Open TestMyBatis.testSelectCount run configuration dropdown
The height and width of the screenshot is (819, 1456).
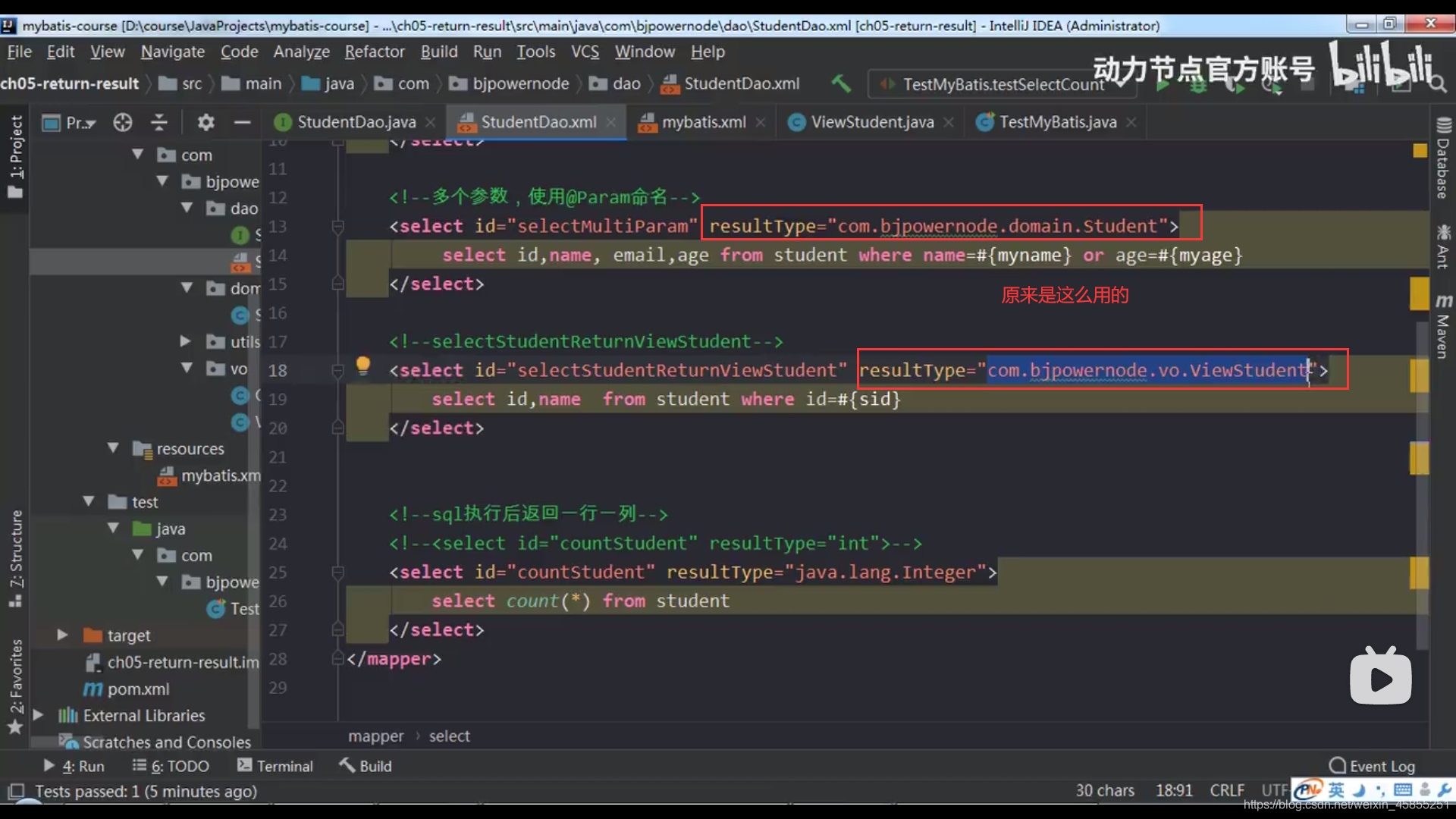(x=1001, y=84)
